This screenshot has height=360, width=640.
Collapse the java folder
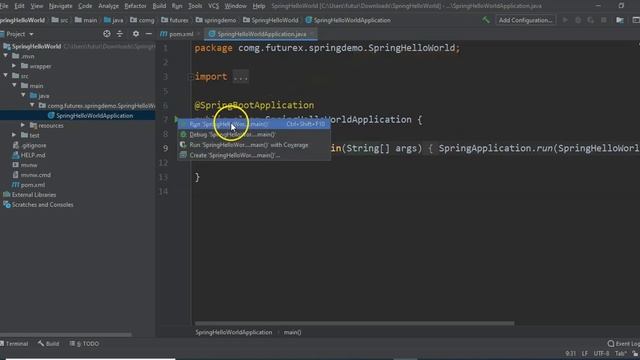[23, 95]
